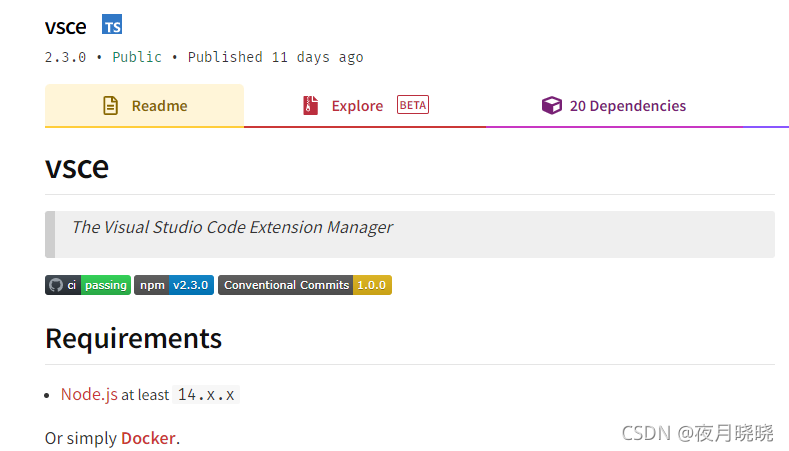The width and height of the screenshot is (789, 451).
Task: Open the 20 Dependencies tab
Action: pos(613,106)
